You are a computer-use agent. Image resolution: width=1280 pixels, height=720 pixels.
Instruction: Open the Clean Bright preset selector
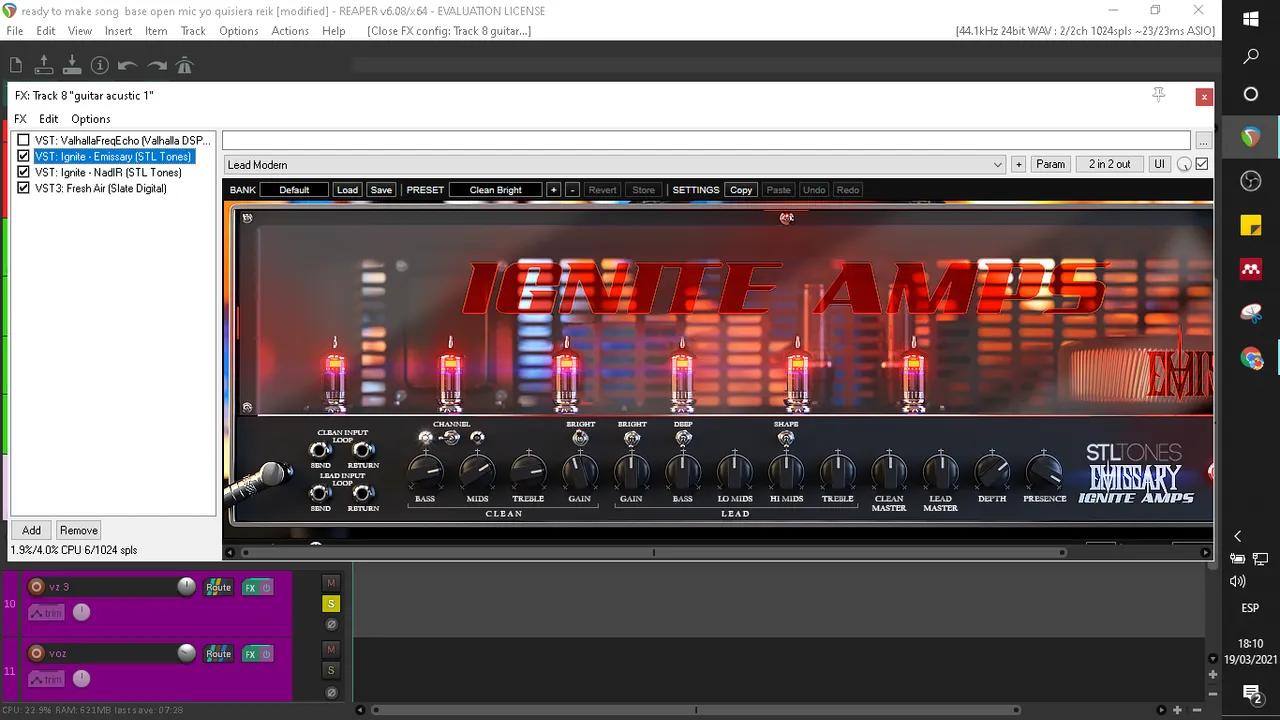495,190
